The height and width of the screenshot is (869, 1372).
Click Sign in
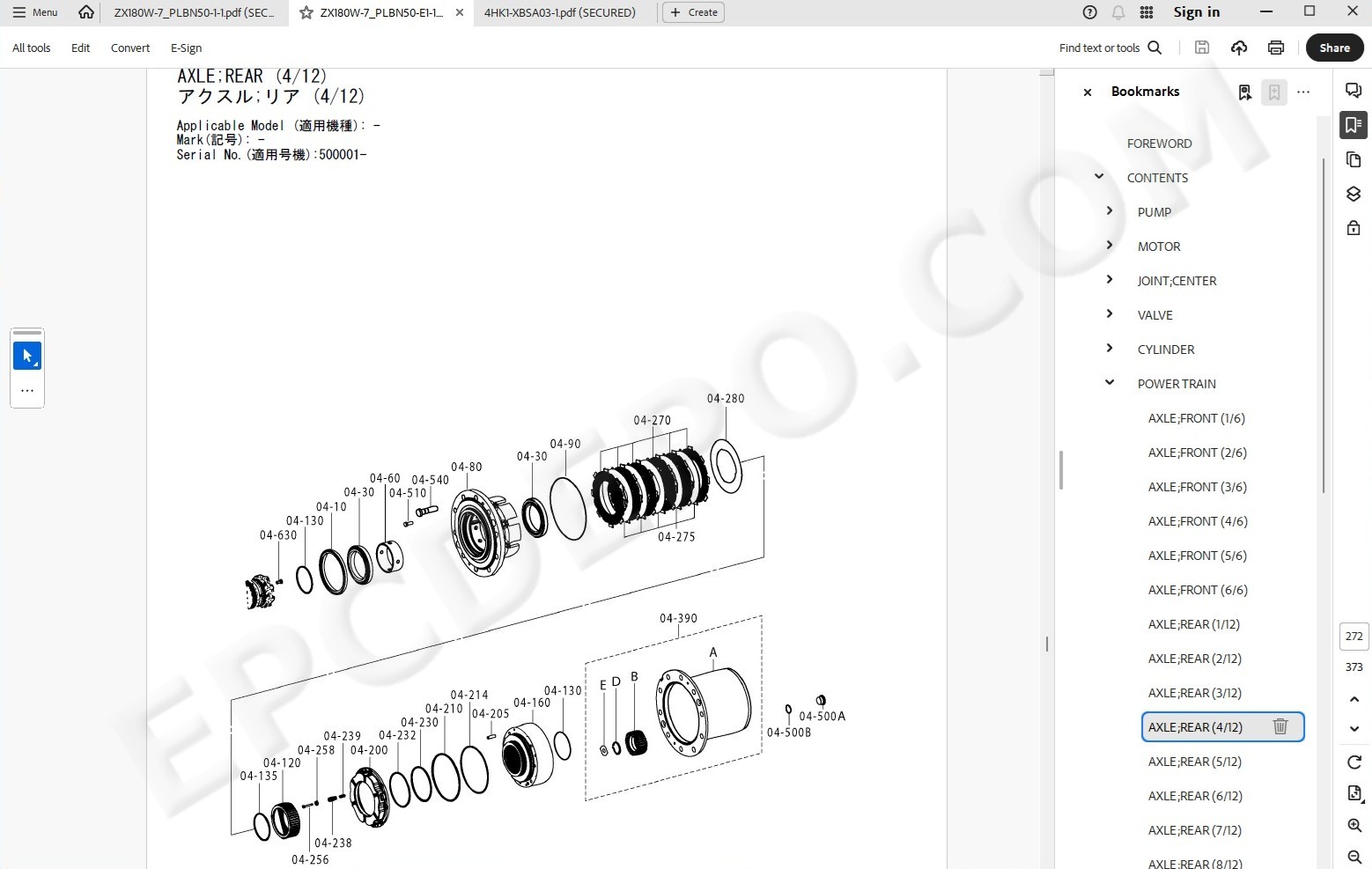tap(1197, 12)
